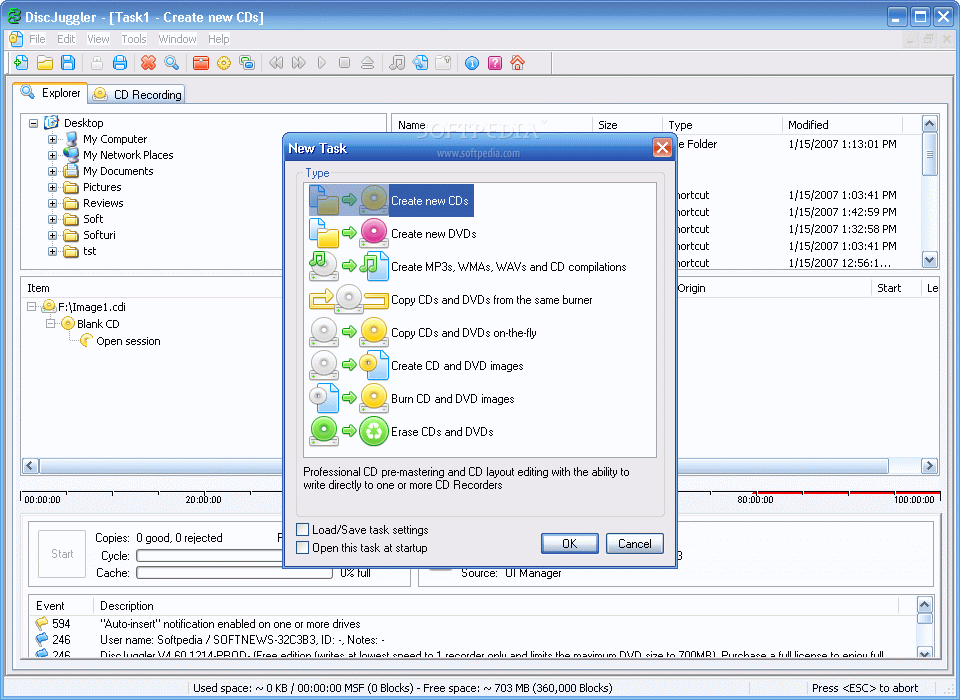Image resolution: width=960 pixels, height=700 pixels.
Task: Click the stop square toolbar button
Action: (x=344, y=62)
